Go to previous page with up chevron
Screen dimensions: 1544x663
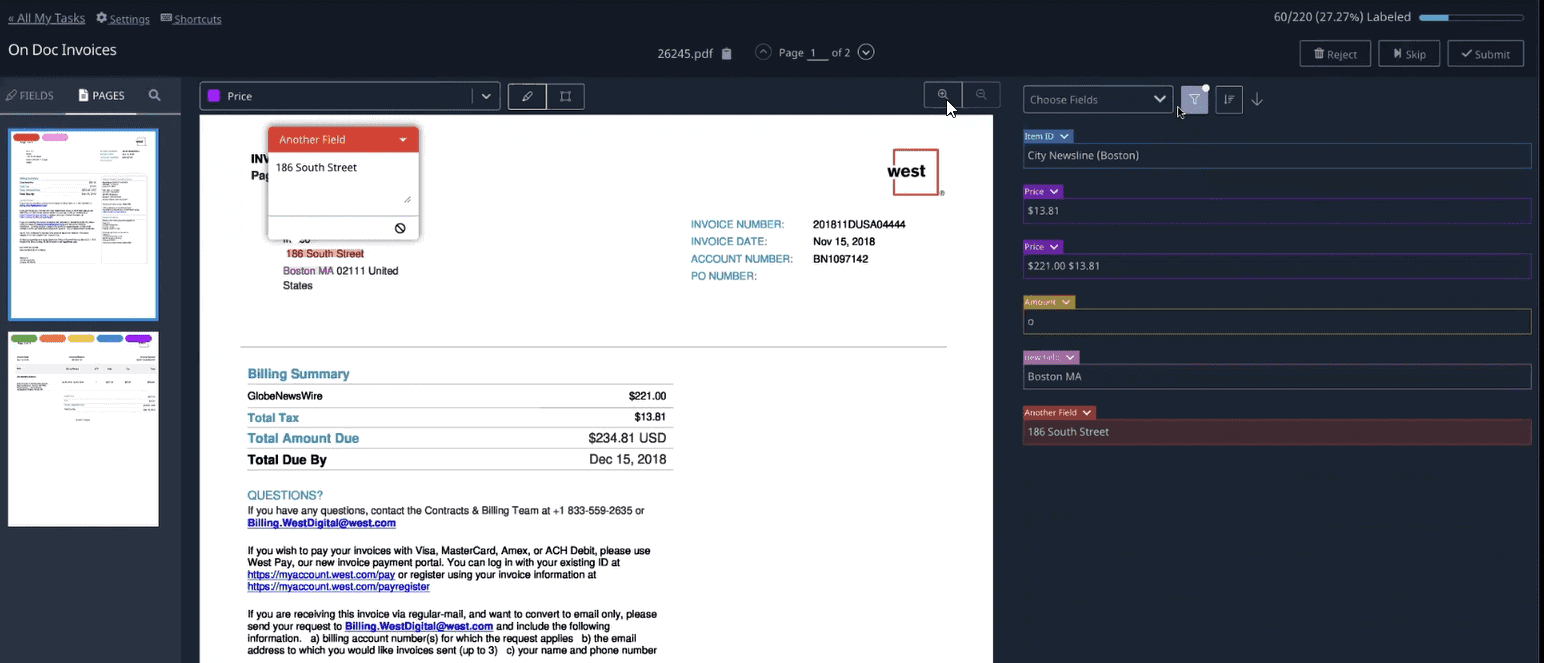click(763, 52)
